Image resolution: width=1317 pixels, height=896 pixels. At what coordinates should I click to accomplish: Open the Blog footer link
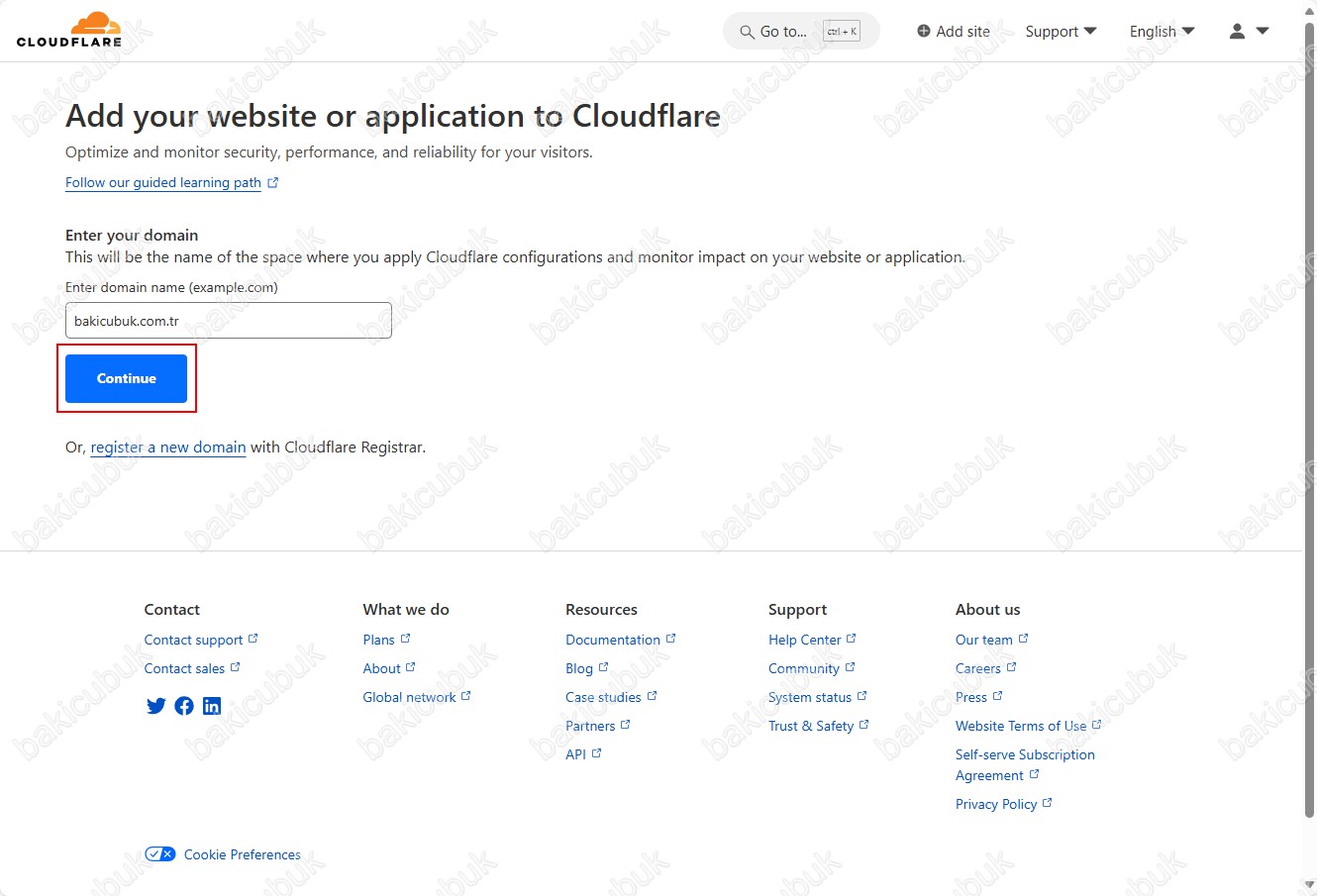(579, 668)
